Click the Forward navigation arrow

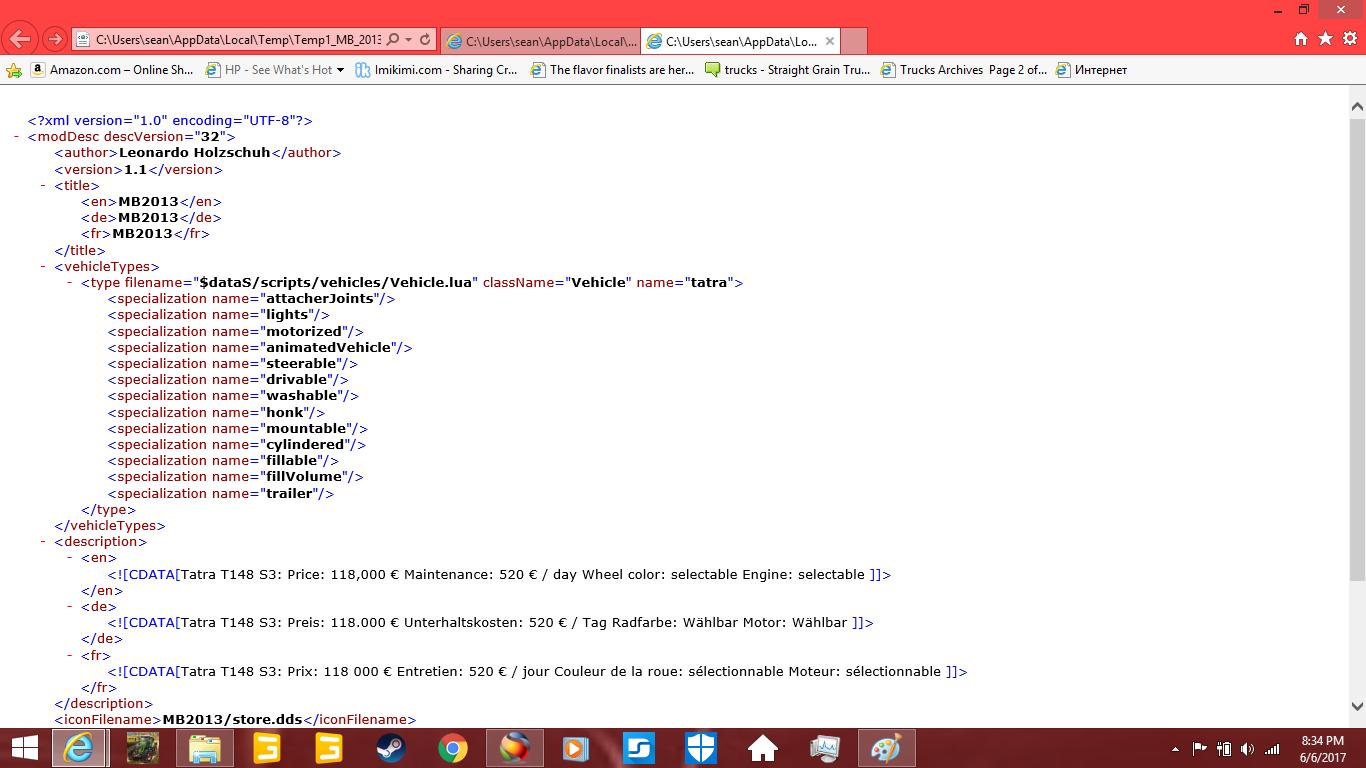tap(55, 40)
